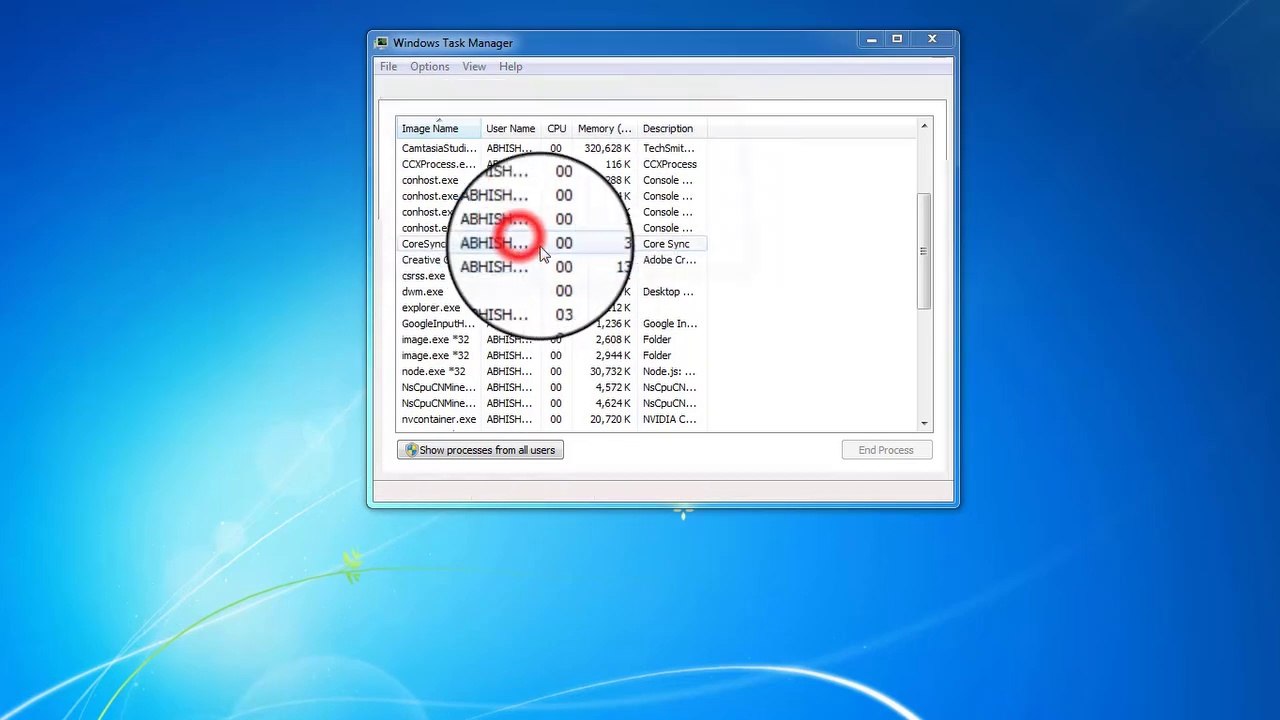Click the End Process button
The image size is (1280, 720).
click(886, 450)
